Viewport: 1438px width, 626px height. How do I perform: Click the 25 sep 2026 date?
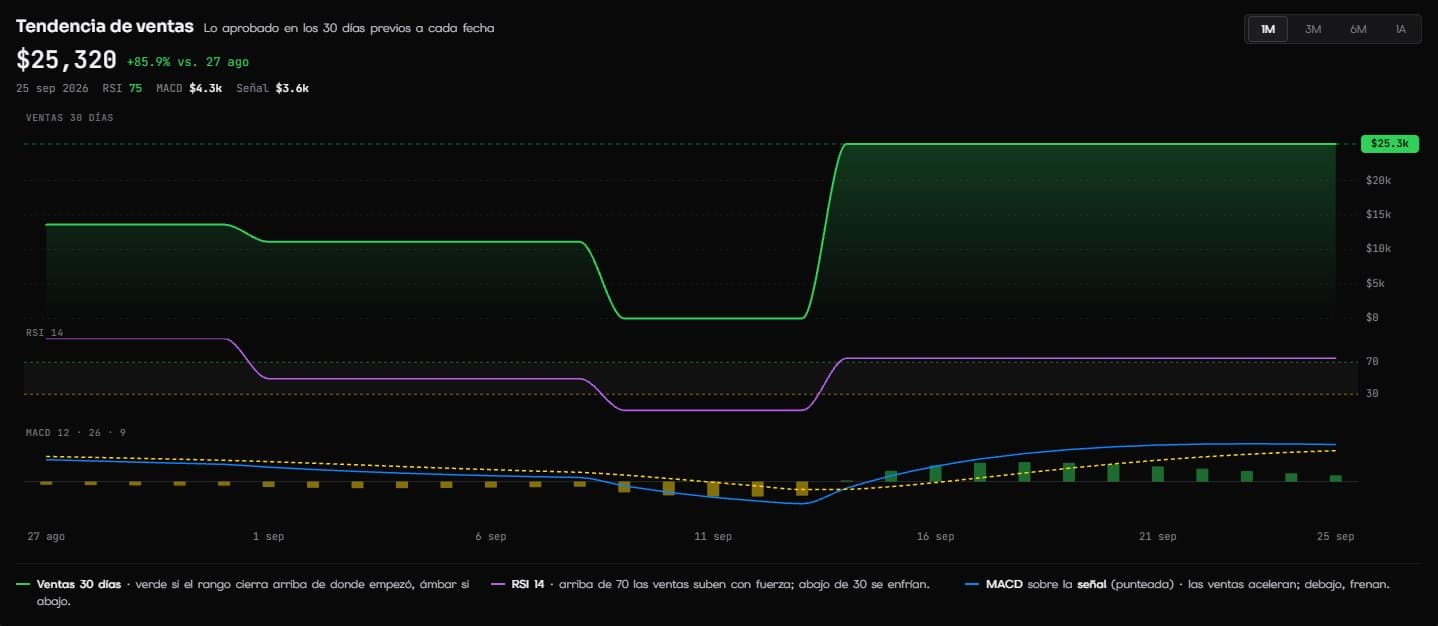[x=52, y=88]
